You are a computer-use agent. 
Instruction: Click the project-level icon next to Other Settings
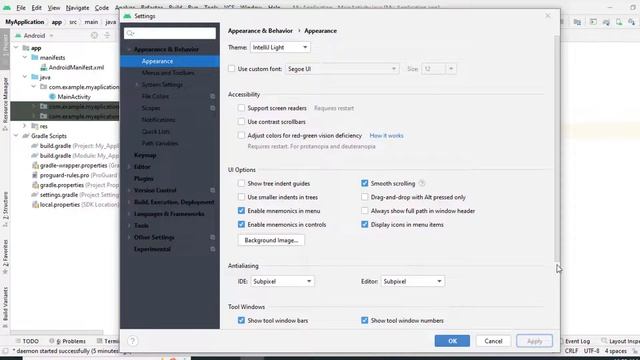pos(213,237)
